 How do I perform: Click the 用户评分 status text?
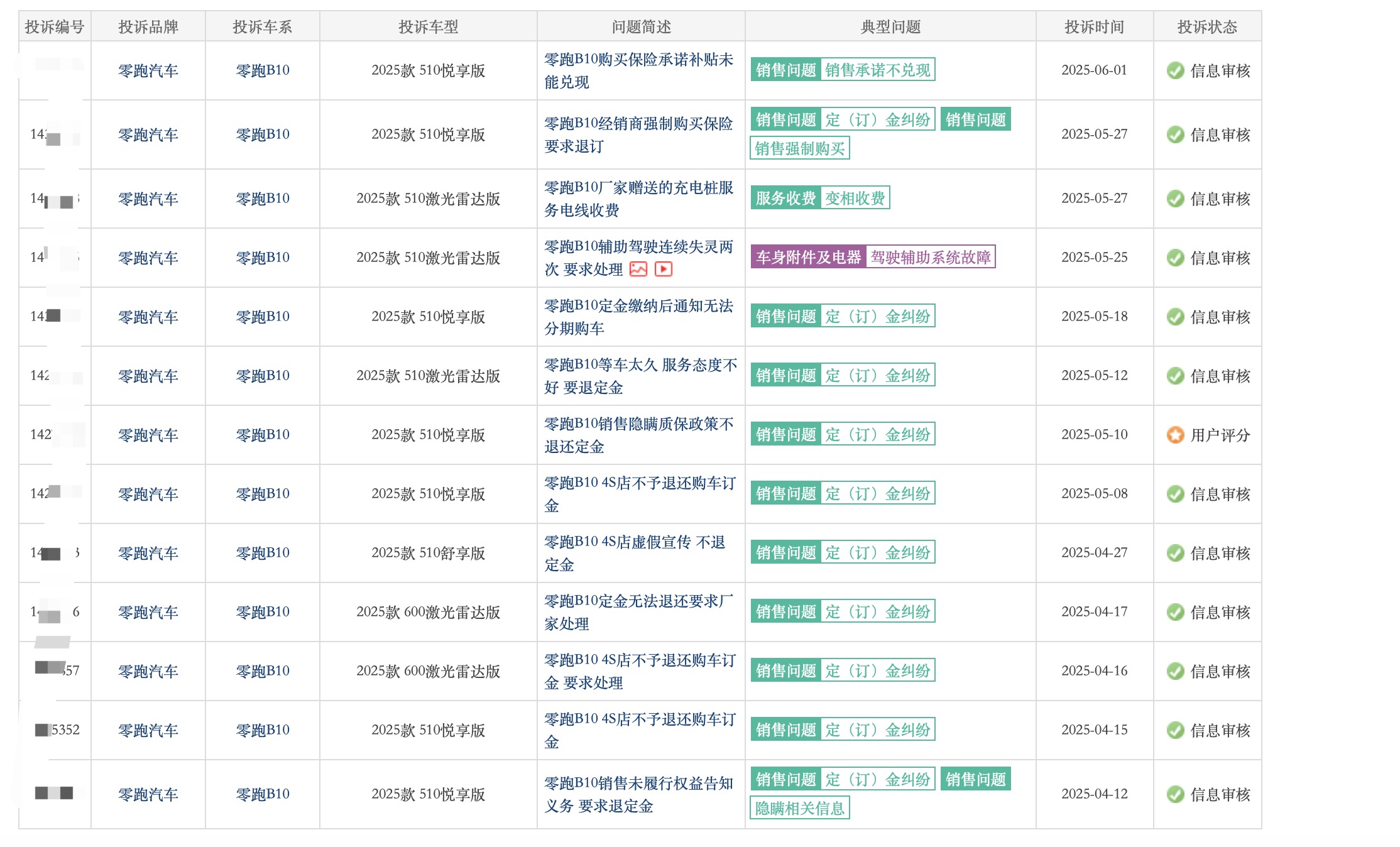pos(1220,435)
